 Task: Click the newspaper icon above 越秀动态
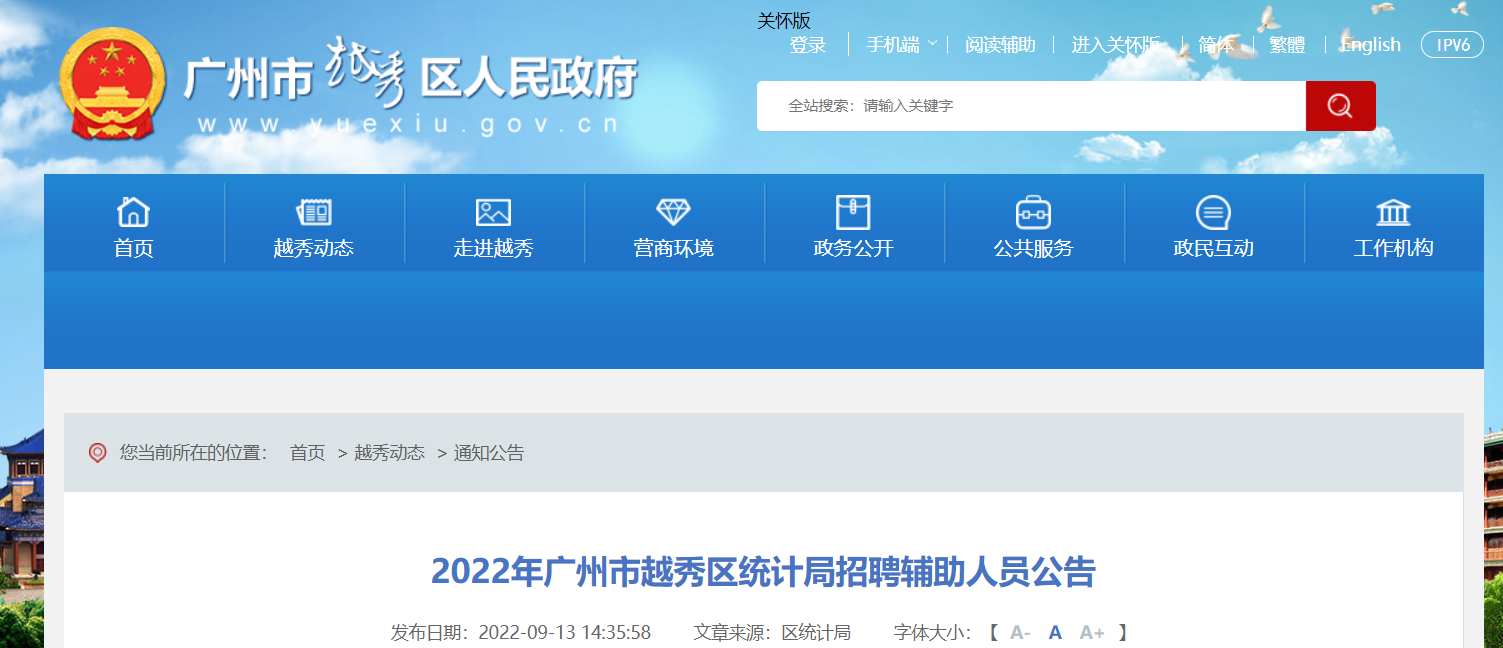click(x=314, y=212)
